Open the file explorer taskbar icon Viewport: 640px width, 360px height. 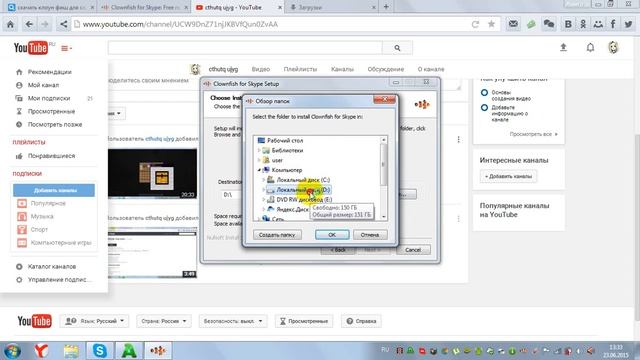(71, 351)
